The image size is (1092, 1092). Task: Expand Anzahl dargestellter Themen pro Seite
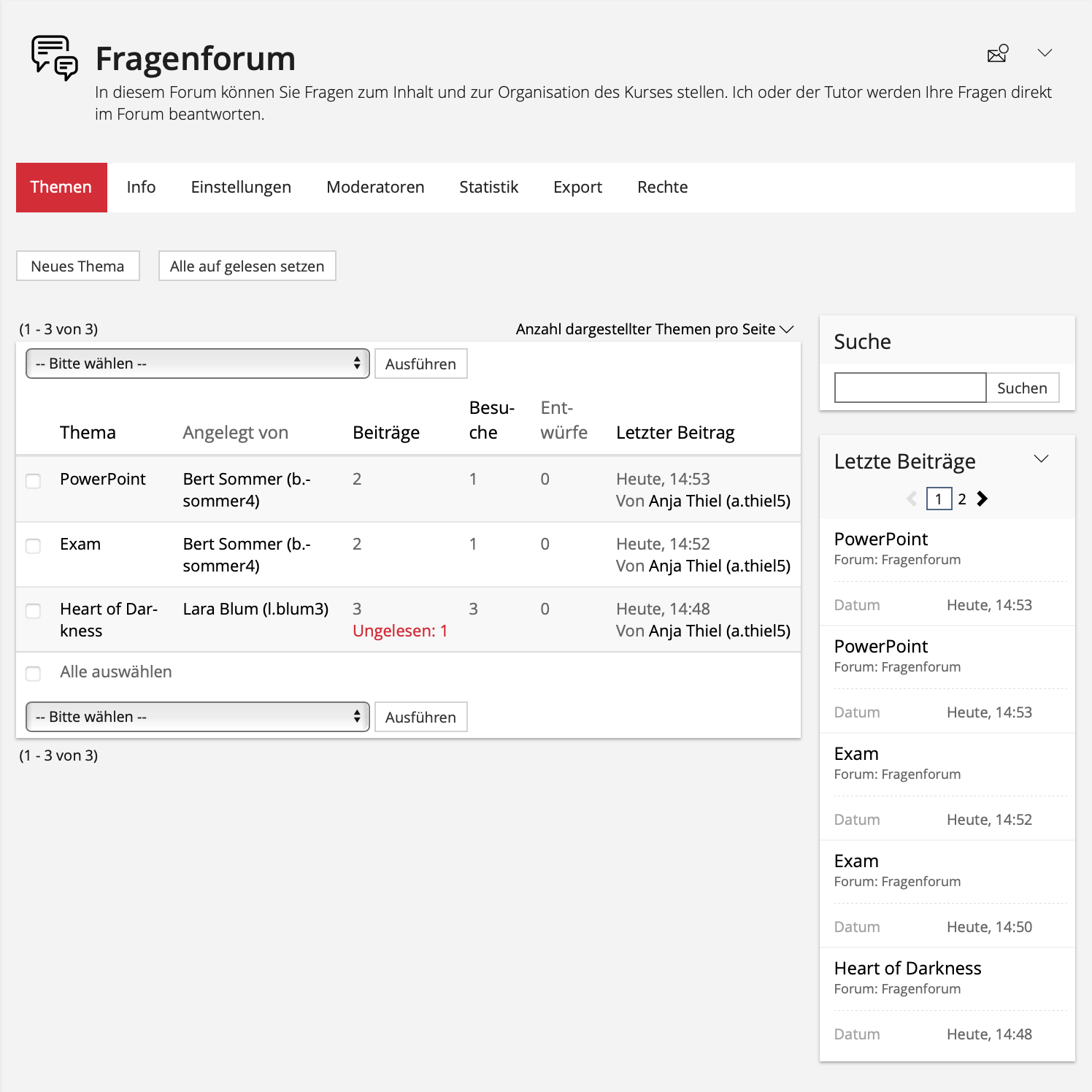pyautogui.click(x=654, y=329)
